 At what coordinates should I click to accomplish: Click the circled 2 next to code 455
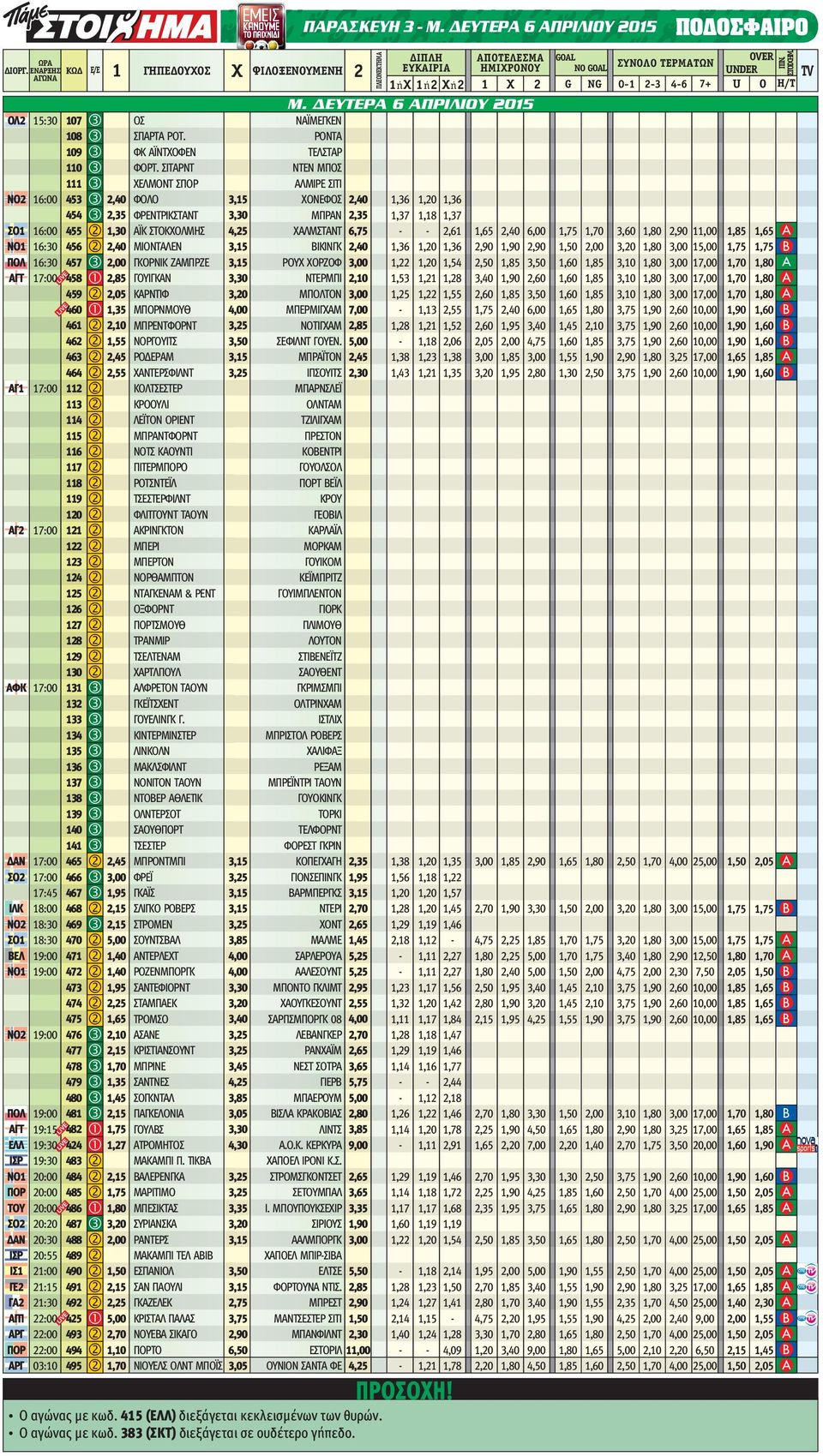point(94,231)
